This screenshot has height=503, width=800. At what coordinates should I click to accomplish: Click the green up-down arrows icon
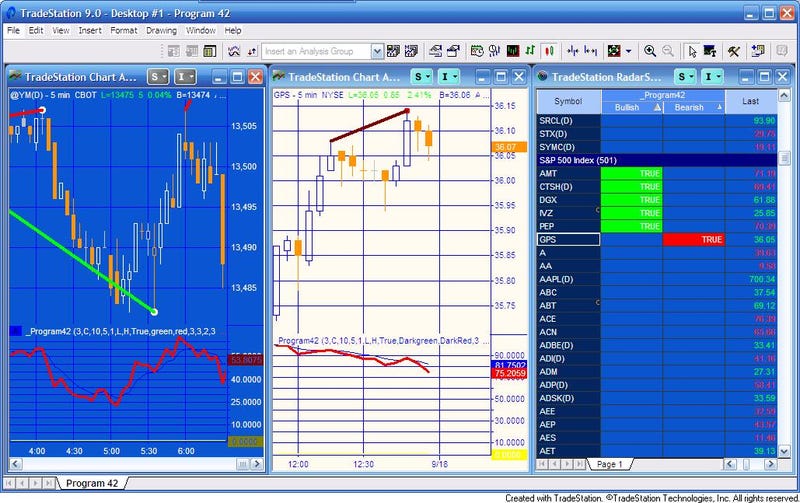pos(530,51)
